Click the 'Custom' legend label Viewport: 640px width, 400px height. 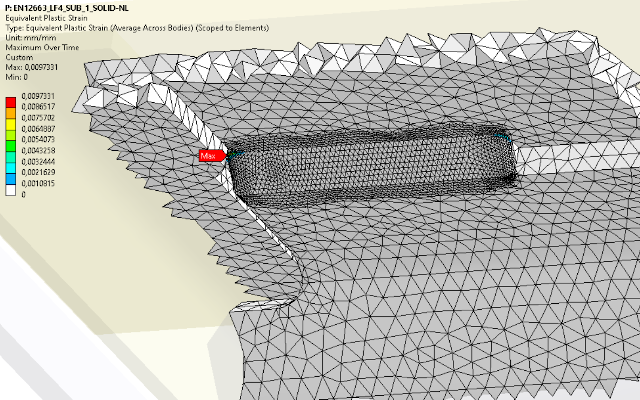point(20,58)
